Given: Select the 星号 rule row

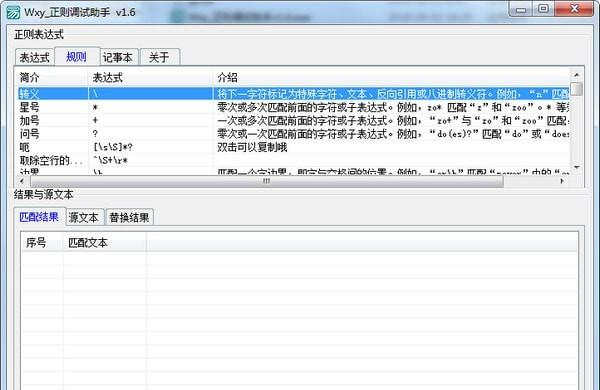Looking at the screenshot, I should (x=293, y=107).
